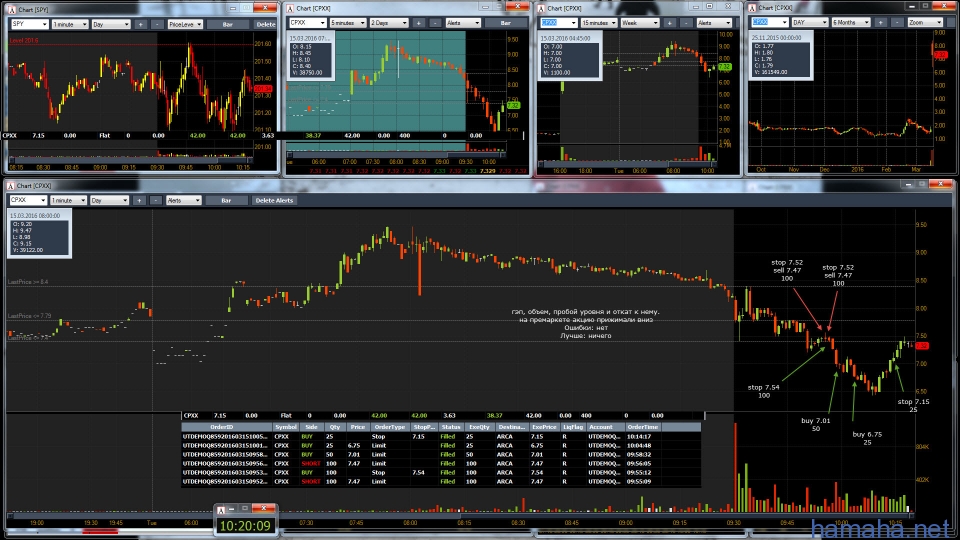Click the 'Level 201.6' label in SPY chart
This screenshot has height=540, width=960.
(24, 40)
